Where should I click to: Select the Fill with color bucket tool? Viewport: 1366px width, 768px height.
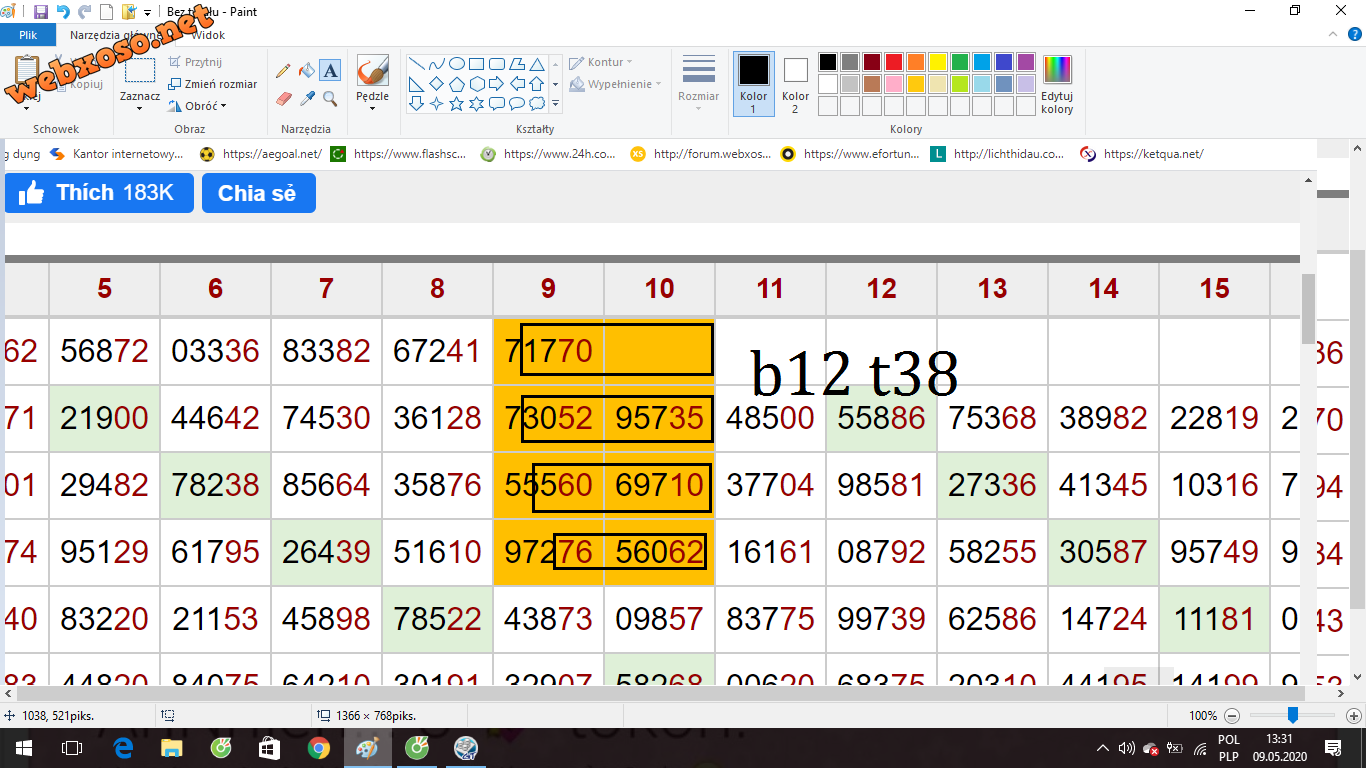pyautogui.click(x=307, y=71)
